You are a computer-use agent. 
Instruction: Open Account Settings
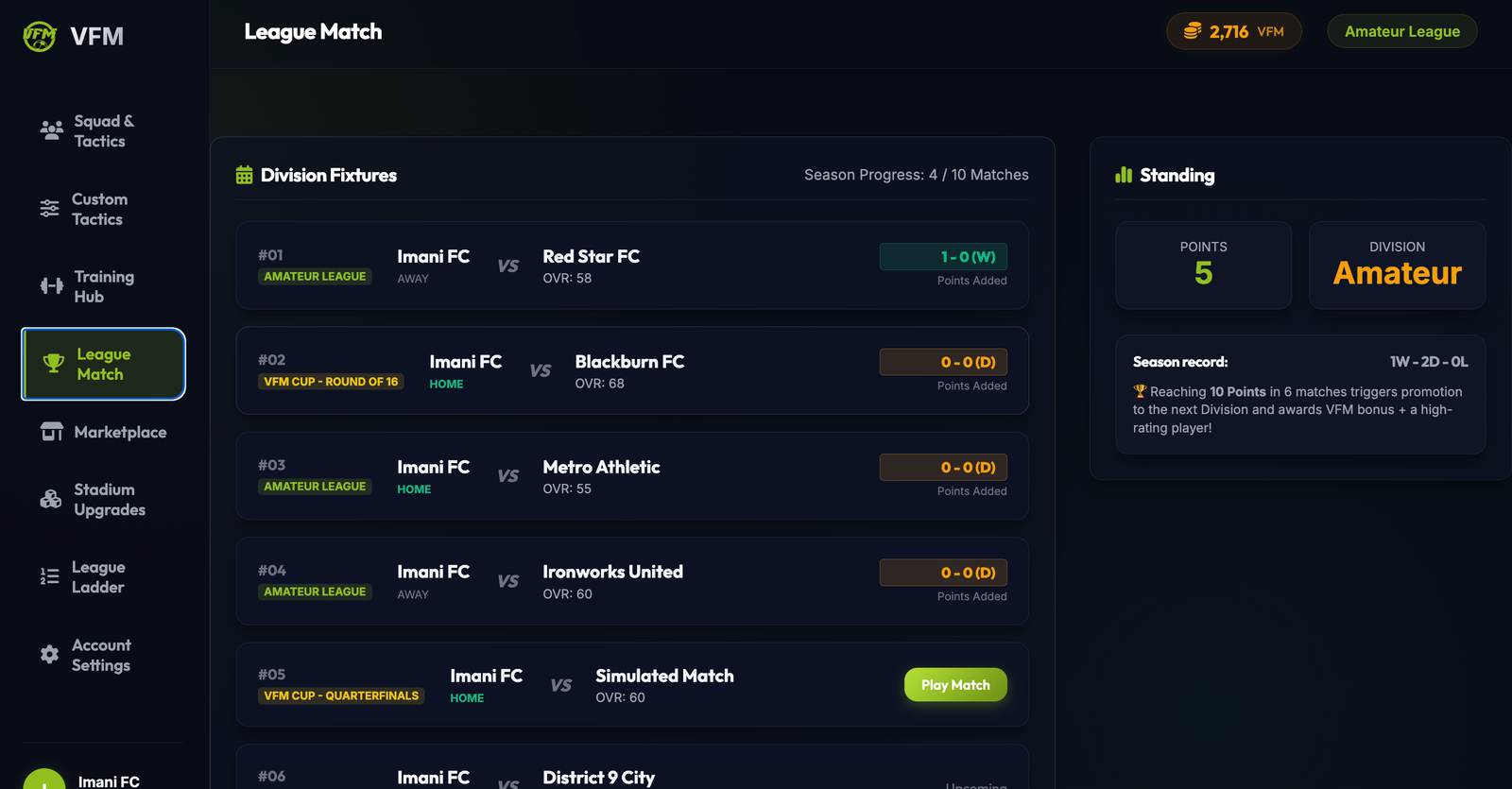[x=103, y=654]
